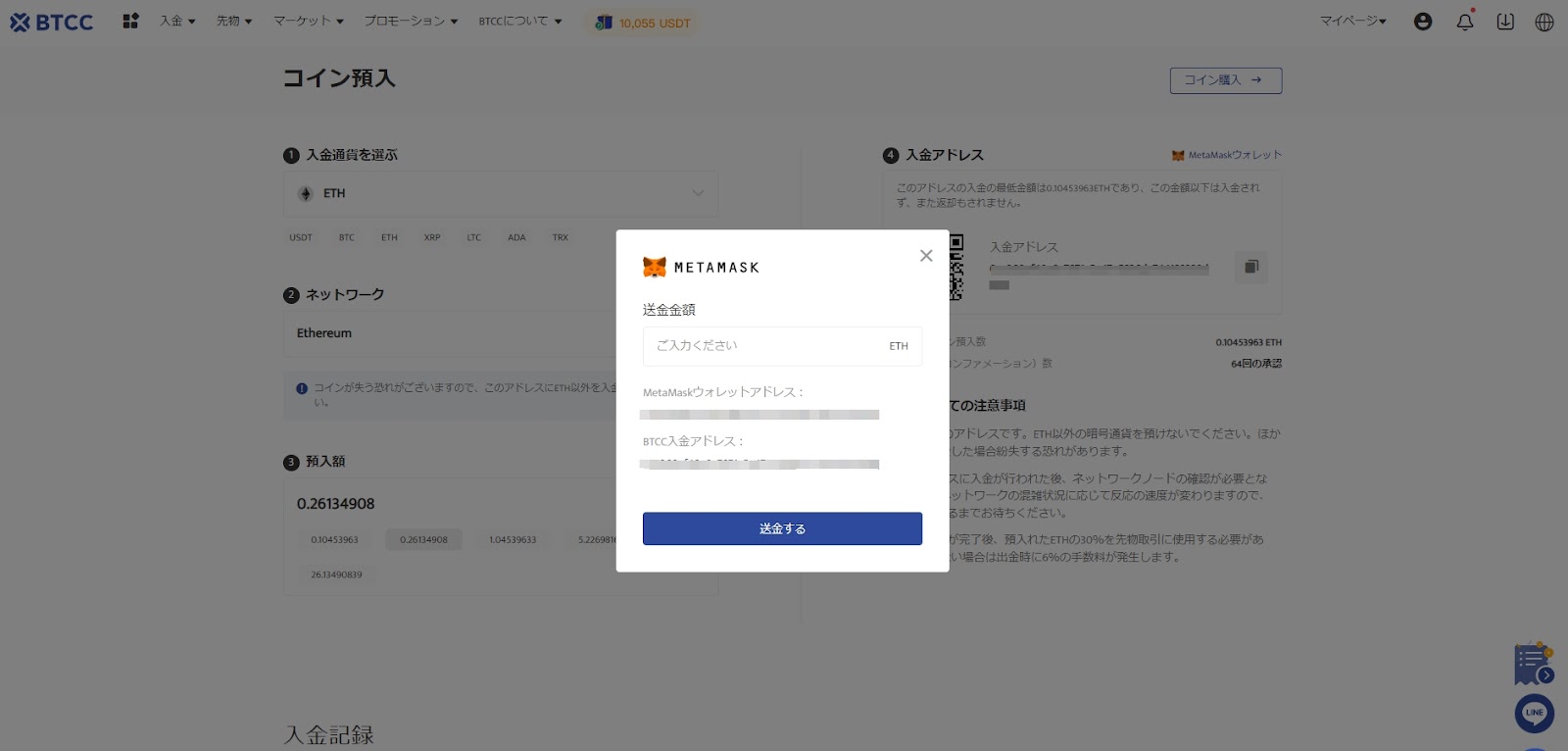The image size is (1568, 751).
Task: Open the notifications bell
Action: click(1465, 22)
